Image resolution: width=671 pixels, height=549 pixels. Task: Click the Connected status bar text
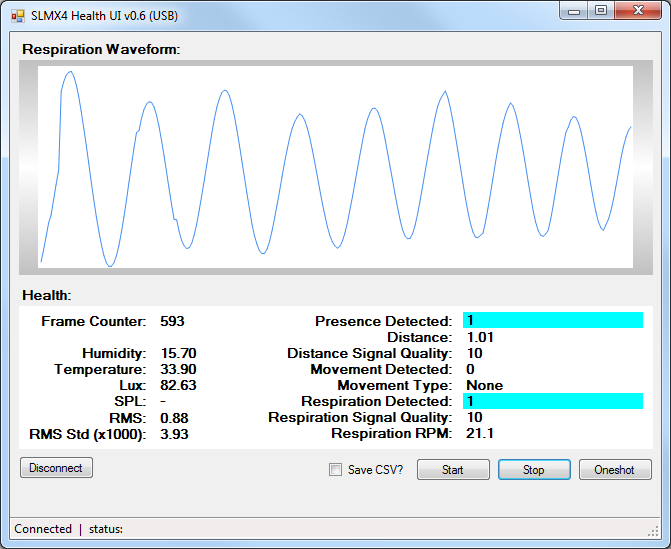coord(43,529)
